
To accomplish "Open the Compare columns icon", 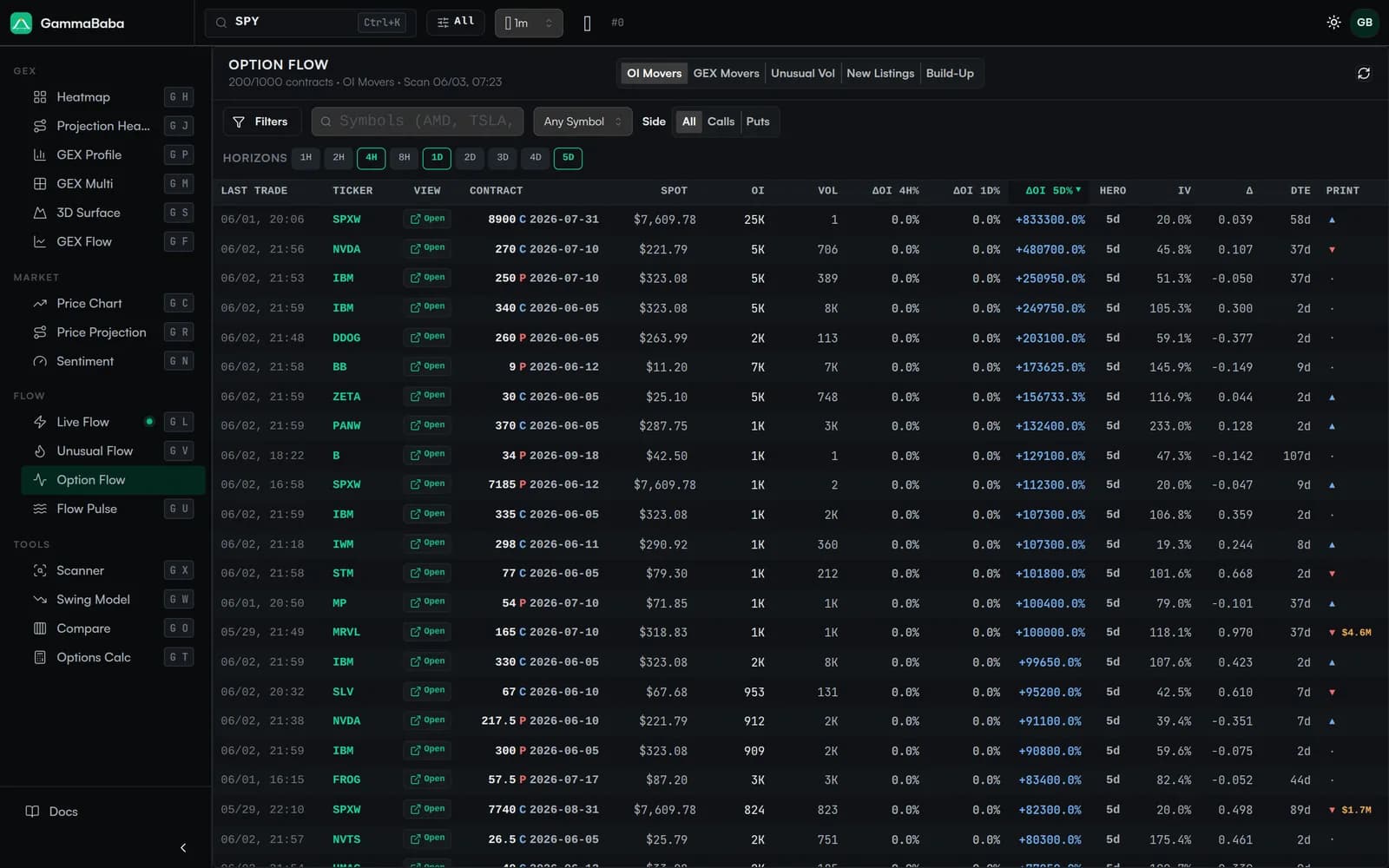I will [x=40, y=628].
